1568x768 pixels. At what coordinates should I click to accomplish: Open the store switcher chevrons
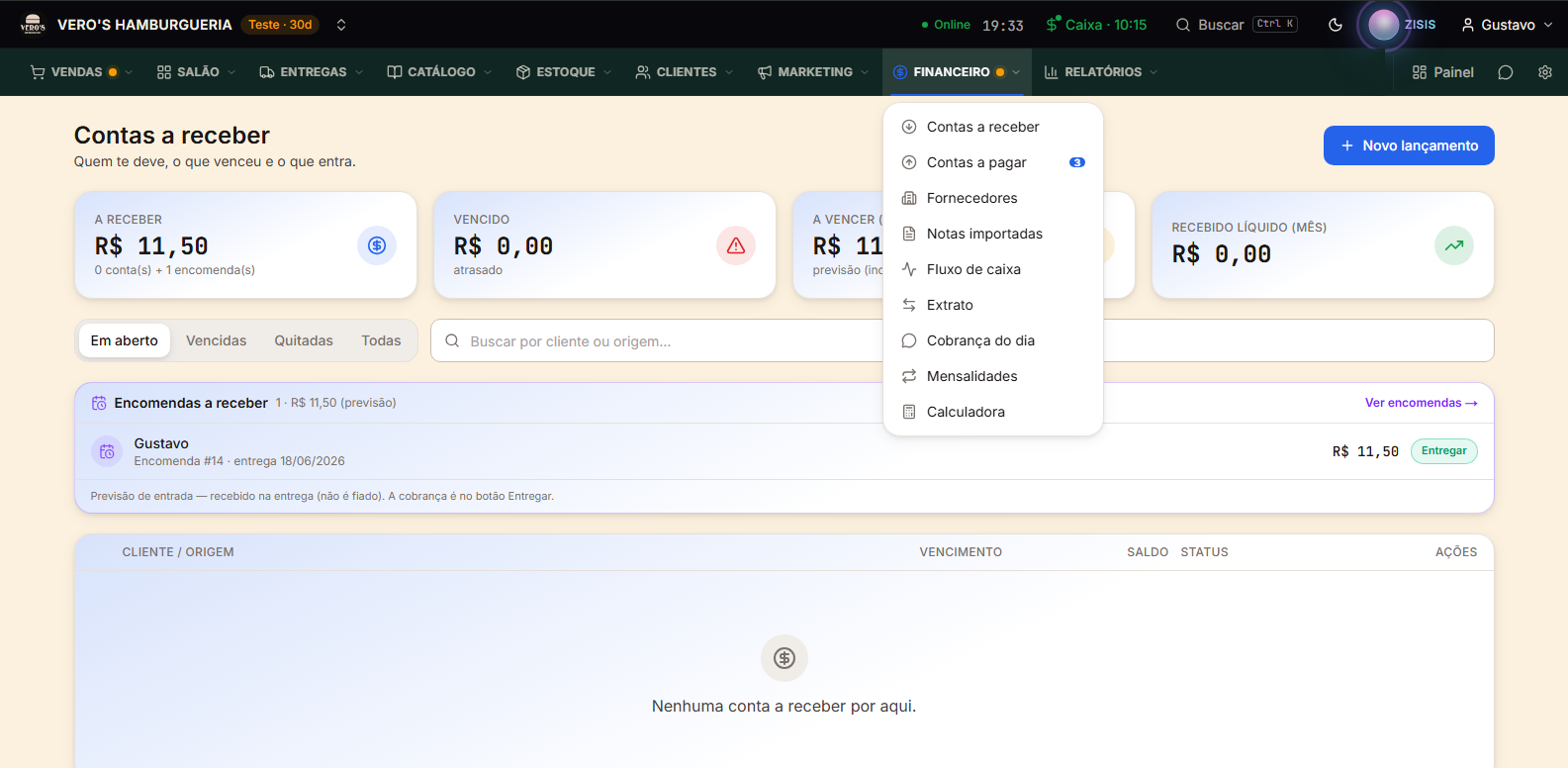[341, 25]
